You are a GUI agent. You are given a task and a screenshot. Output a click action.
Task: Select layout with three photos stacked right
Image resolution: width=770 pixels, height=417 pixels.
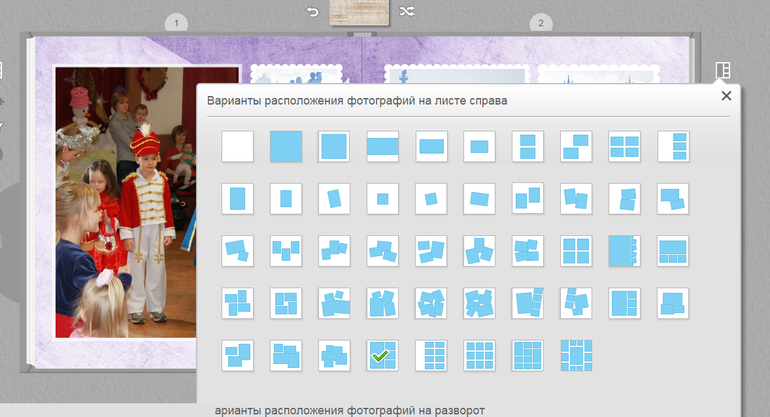point(672,146)
